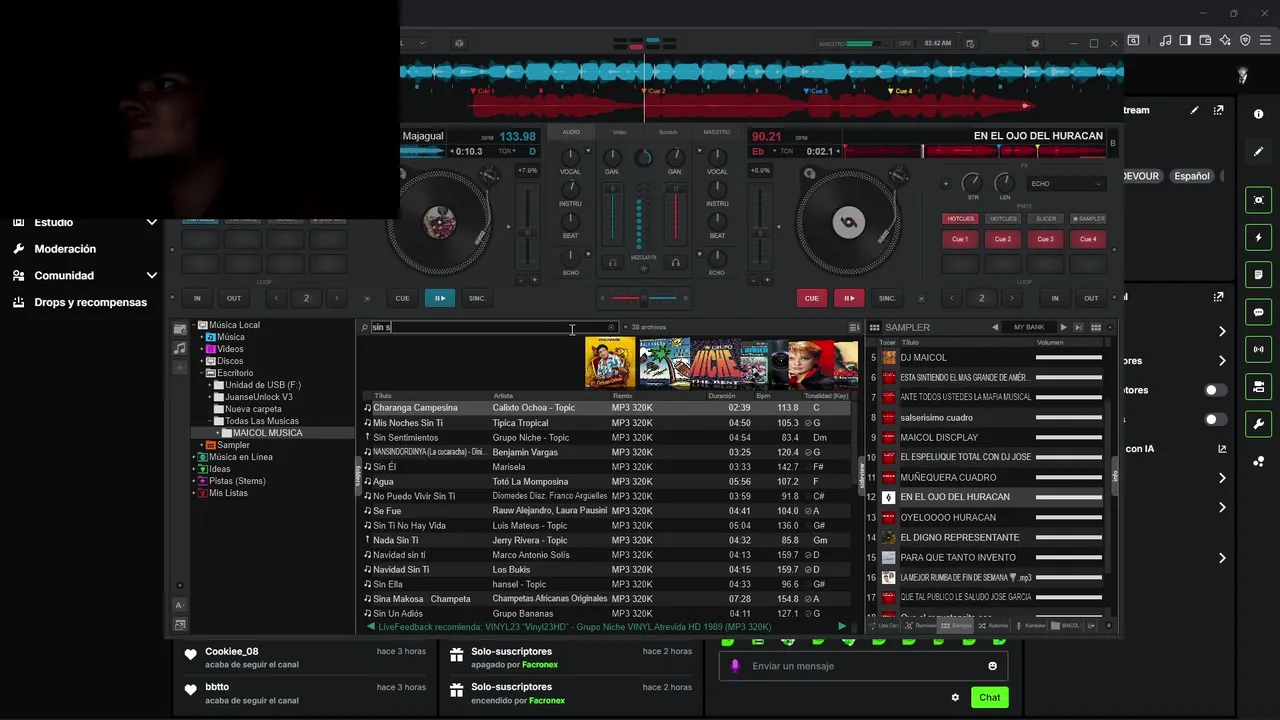The width and height of the screenshot is (1280, 720).
Task: Select the SAMPLER pad mode
Action: pos(1088,218)
